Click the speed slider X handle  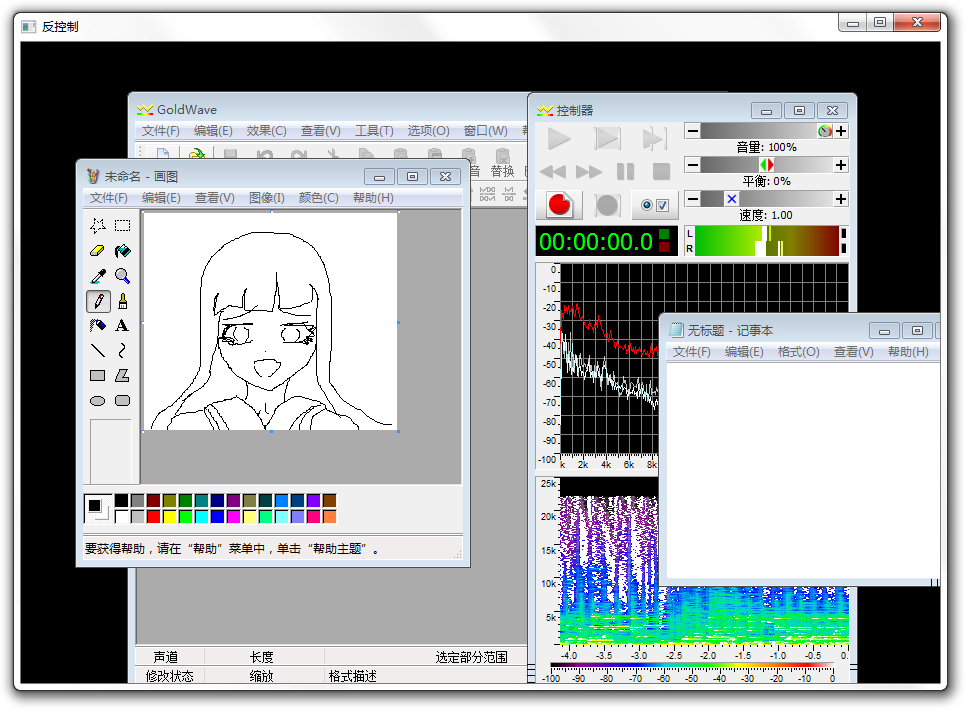731,198
